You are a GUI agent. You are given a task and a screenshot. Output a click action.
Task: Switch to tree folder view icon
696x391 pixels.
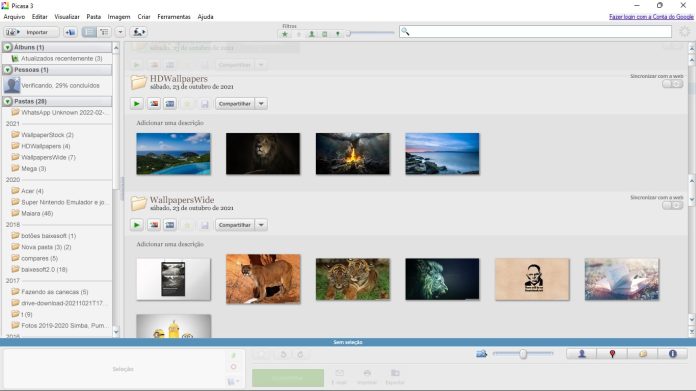click(x=104, y=32)
